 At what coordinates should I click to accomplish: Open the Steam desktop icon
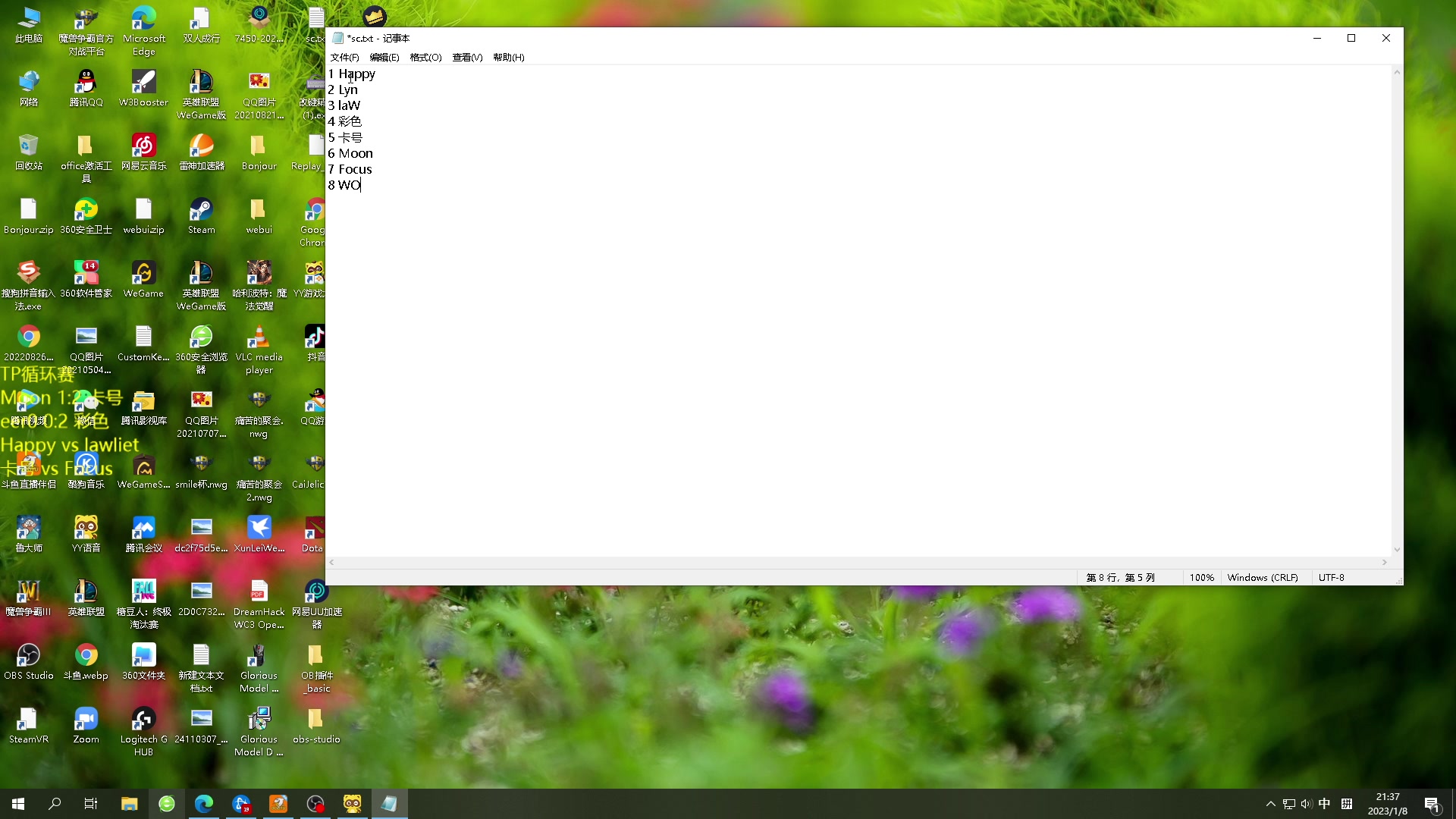pos(201,210)
